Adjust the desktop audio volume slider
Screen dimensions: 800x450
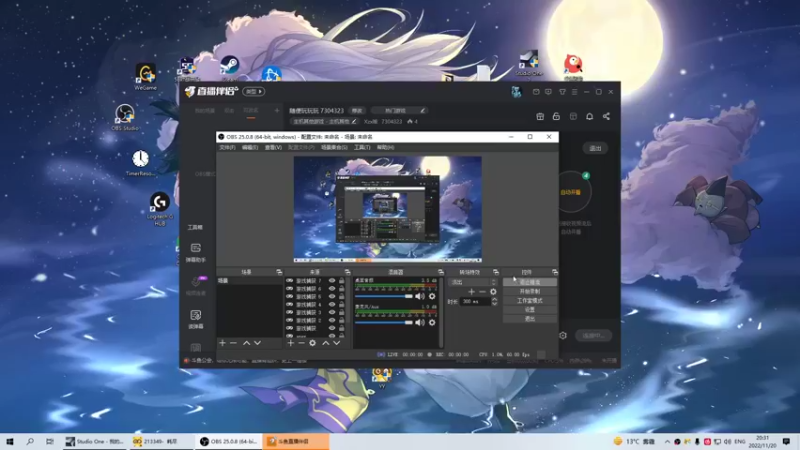coord(384,296)
